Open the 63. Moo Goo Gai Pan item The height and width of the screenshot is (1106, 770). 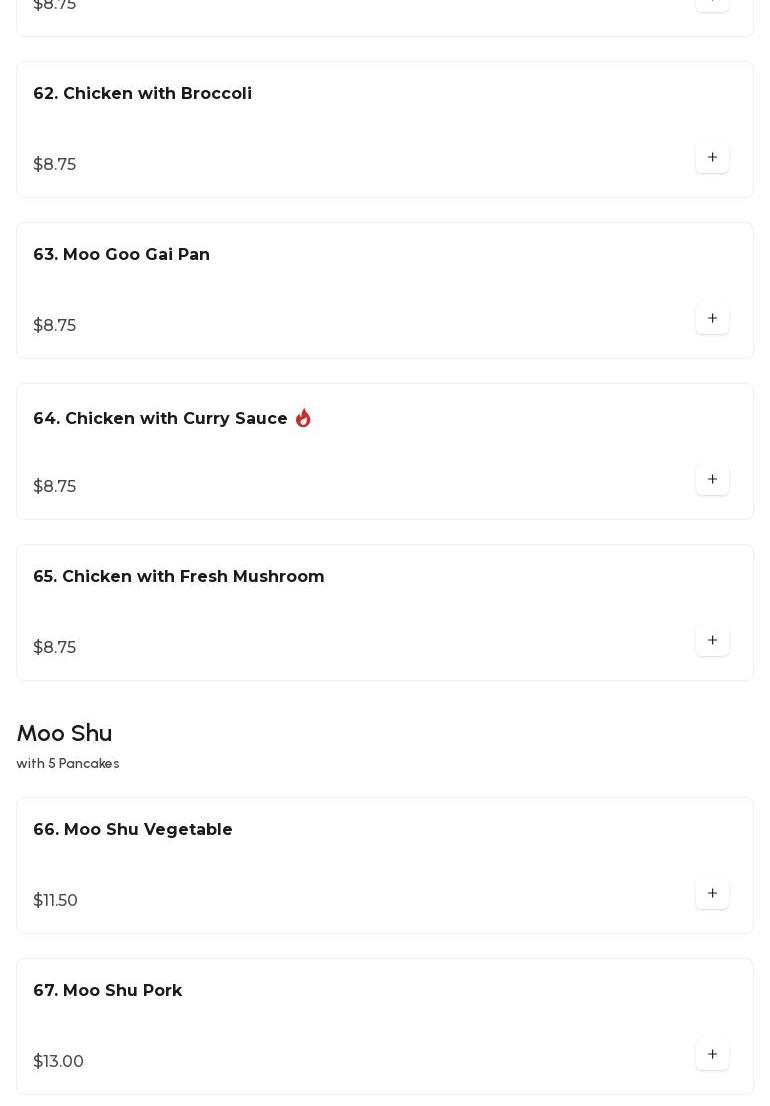pos(385,291)
